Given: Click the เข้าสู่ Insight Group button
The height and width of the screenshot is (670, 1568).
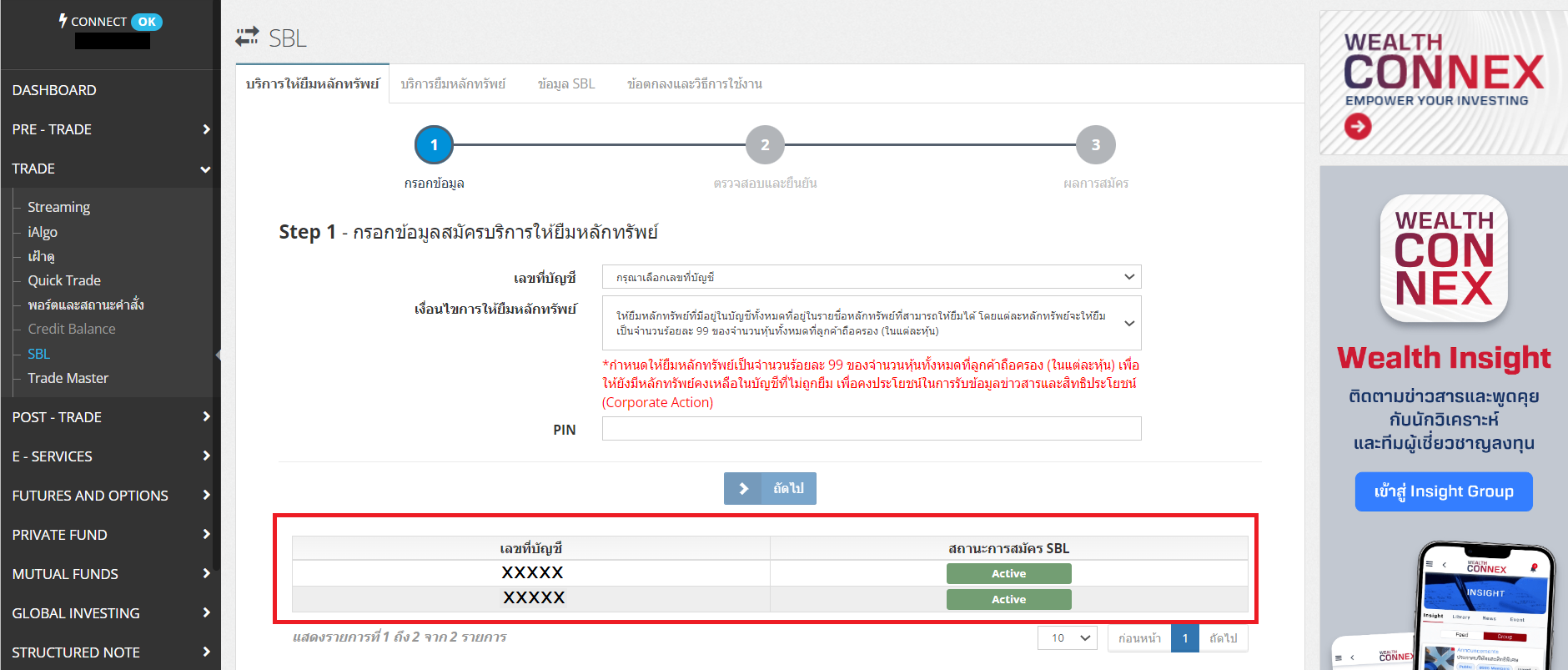Looking at the screenshot, I should (x=1443, y=491).
